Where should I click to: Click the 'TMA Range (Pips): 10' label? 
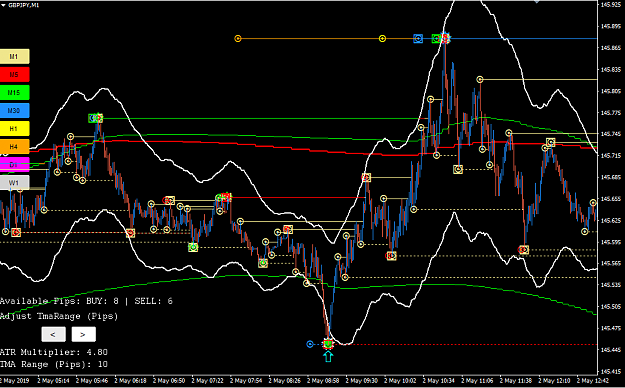[54, 364]
